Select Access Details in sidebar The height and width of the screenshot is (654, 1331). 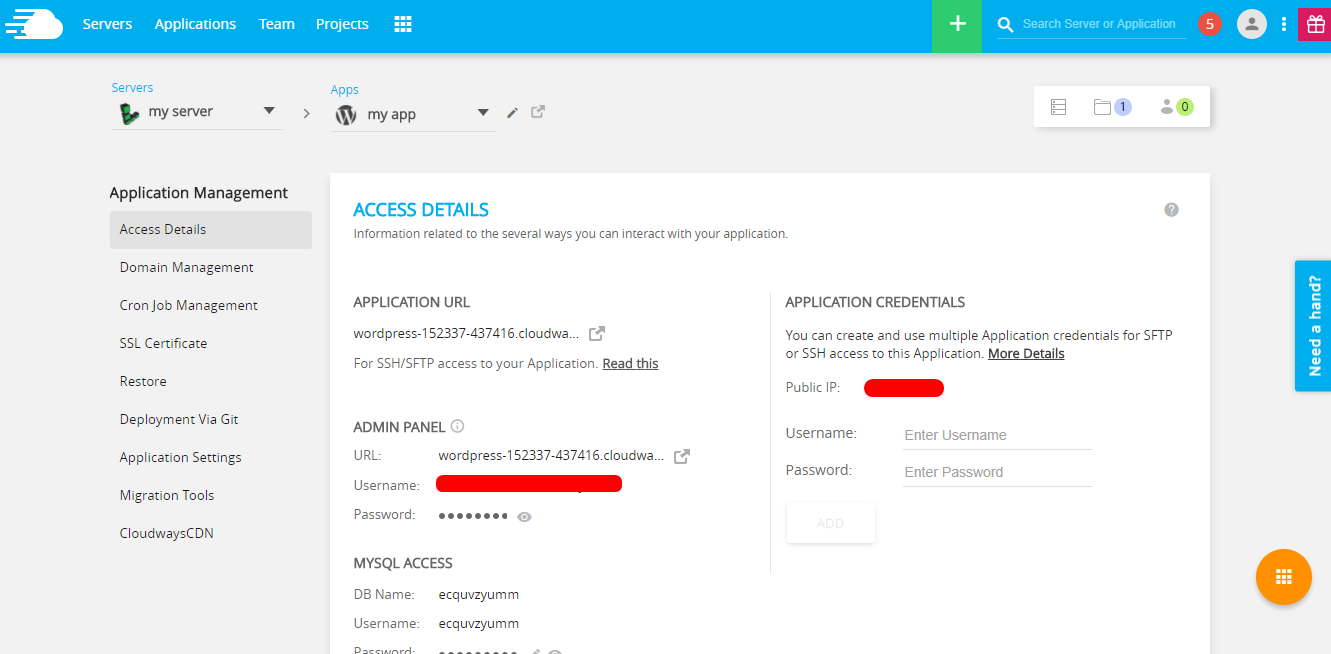(x=211, y=229)
